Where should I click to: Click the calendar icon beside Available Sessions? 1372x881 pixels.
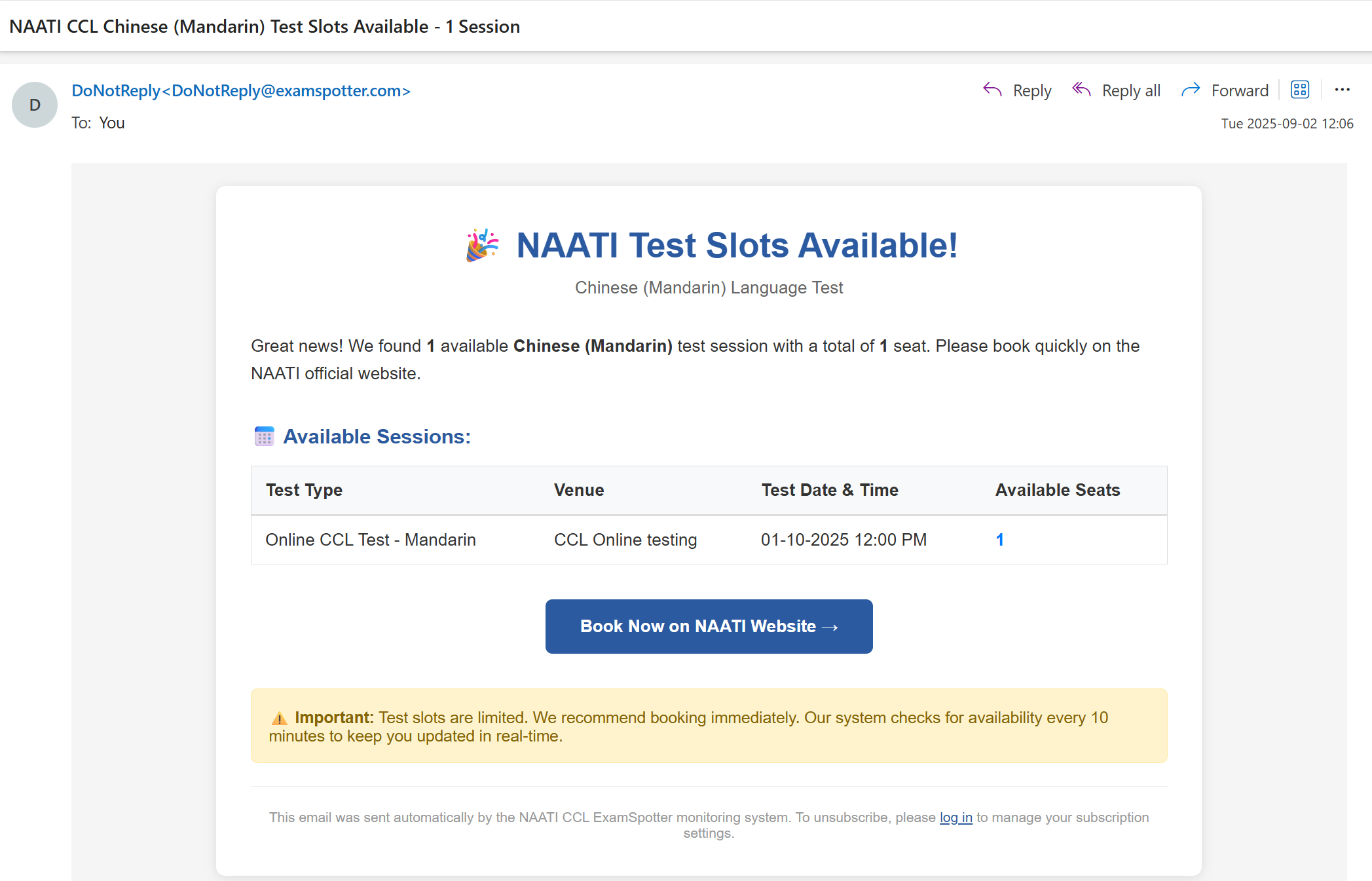(264, 436)
